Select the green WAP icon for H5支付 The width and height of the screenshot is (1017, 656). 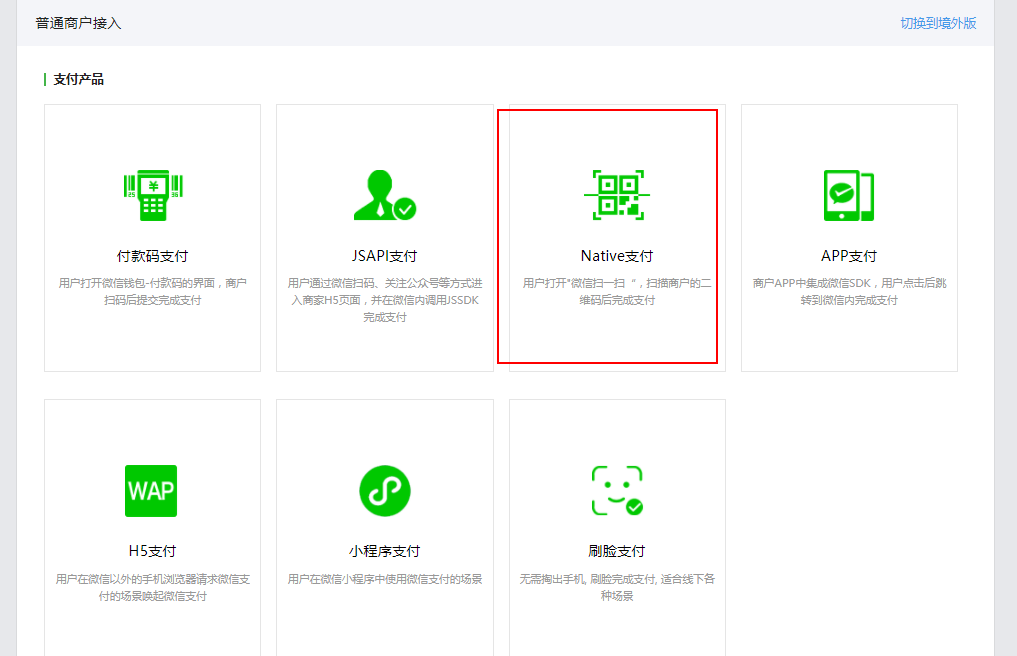tap(151, 491)
